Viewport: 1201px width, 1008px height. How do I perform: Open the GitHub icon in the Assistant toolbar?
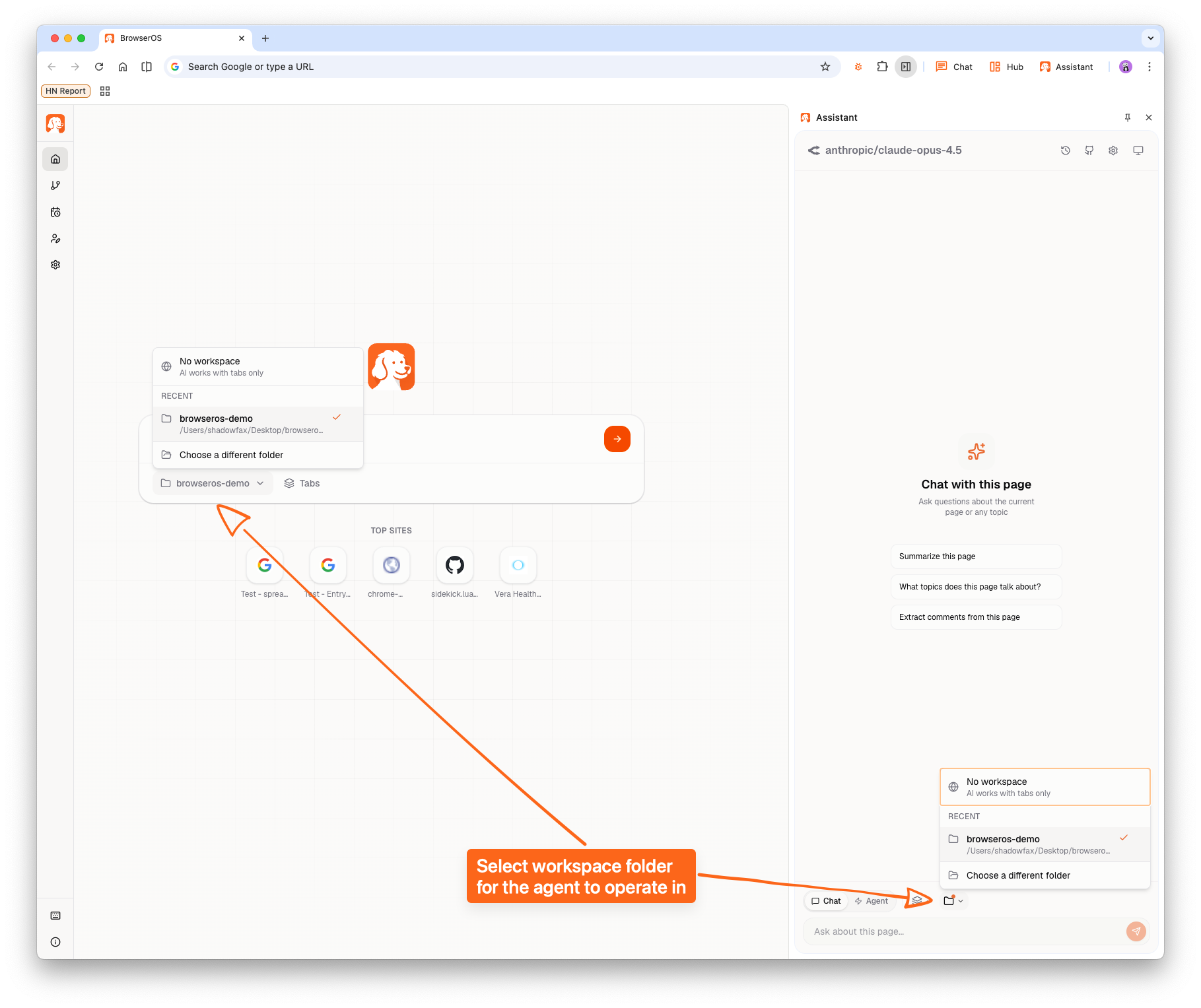(1089, 150)
